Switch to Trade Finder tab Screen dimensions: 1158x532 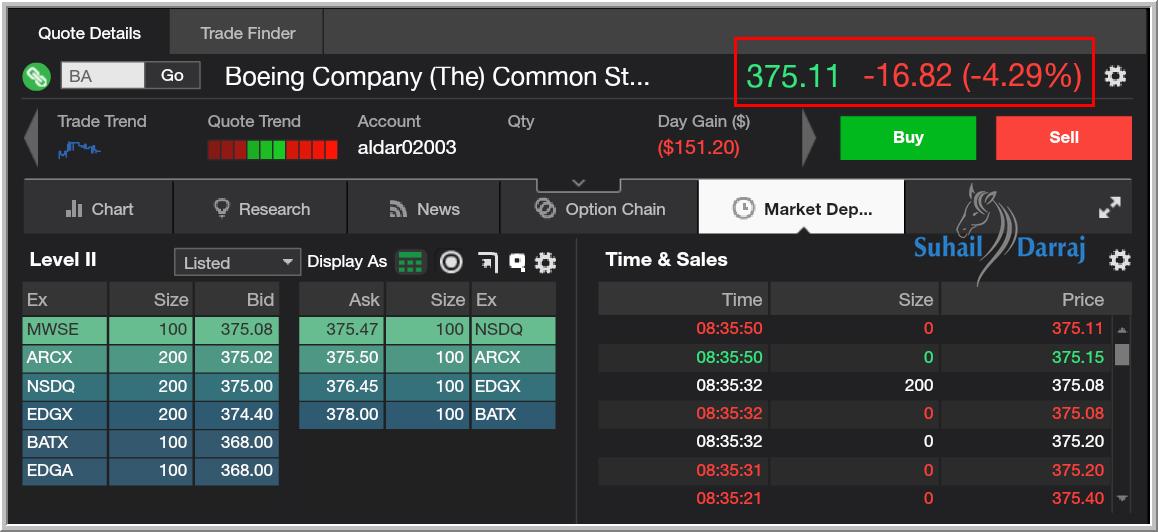click(247, 33)
